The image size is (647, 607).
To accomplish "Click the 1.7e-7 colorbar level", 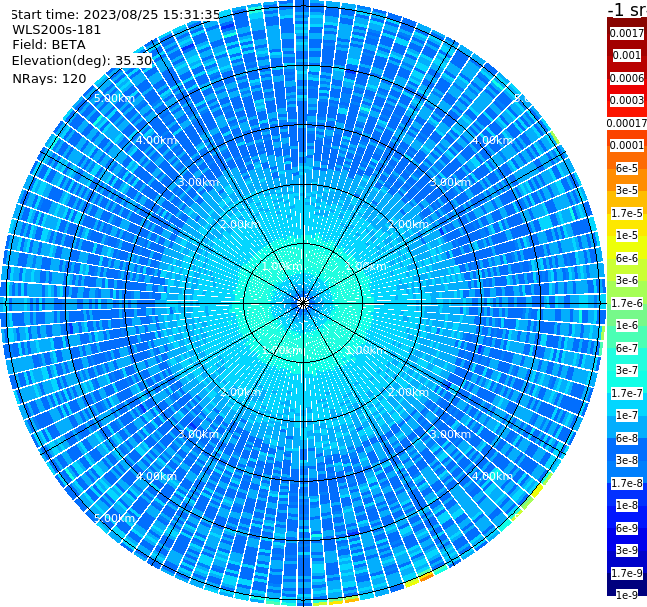I will (627, 393).
